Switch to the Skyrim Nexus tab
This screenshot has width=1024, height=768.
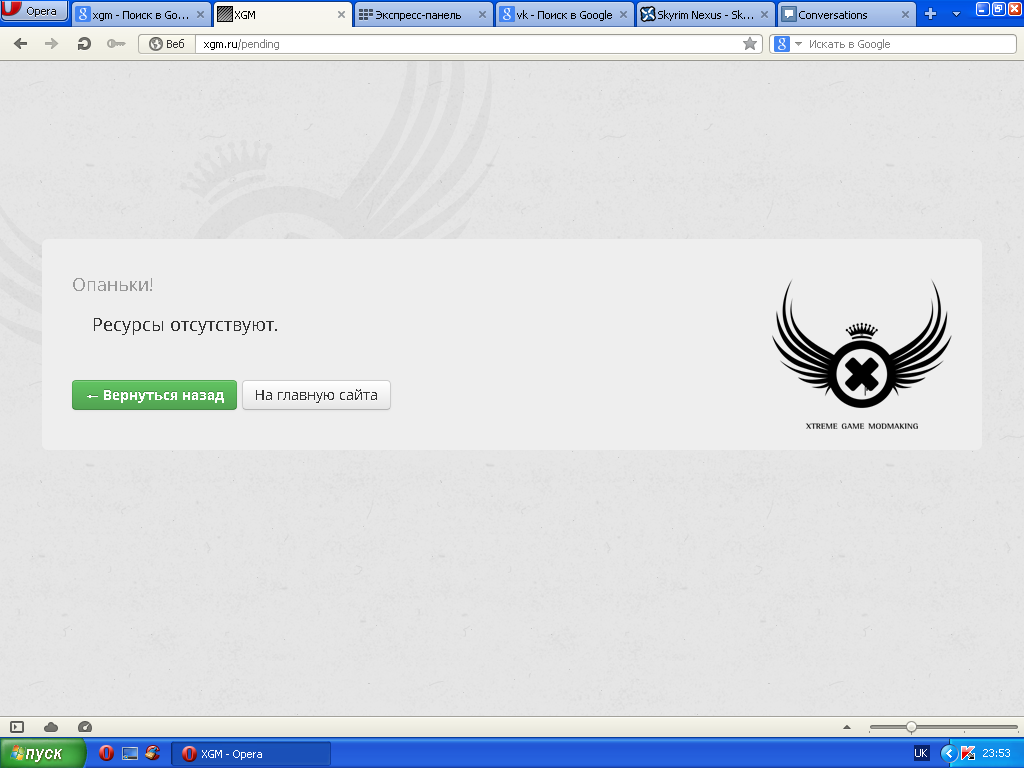(705, 14)
